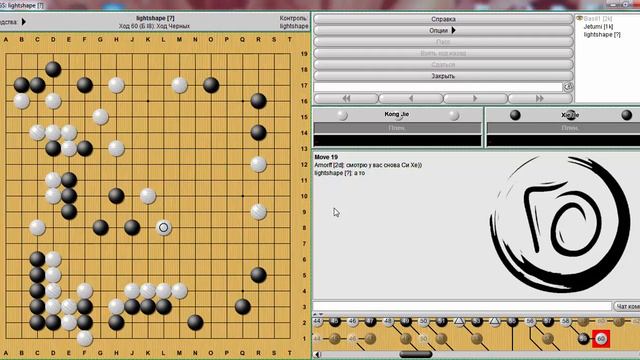Viewport: 640px width, 360px height.
Task: Click the empty Q10 star point on the board
Action: 243,196
